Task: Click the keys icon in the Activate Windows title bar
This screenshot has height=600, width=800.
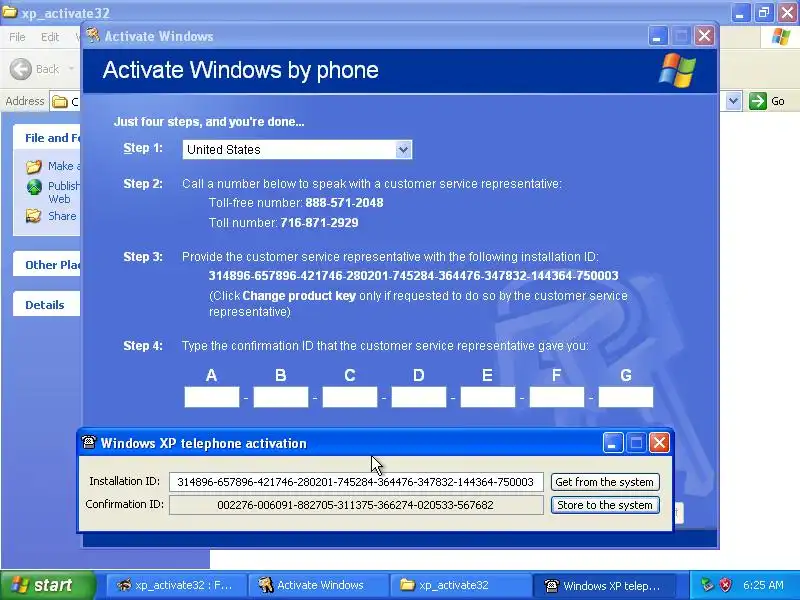Action: (x=93, y=35)
